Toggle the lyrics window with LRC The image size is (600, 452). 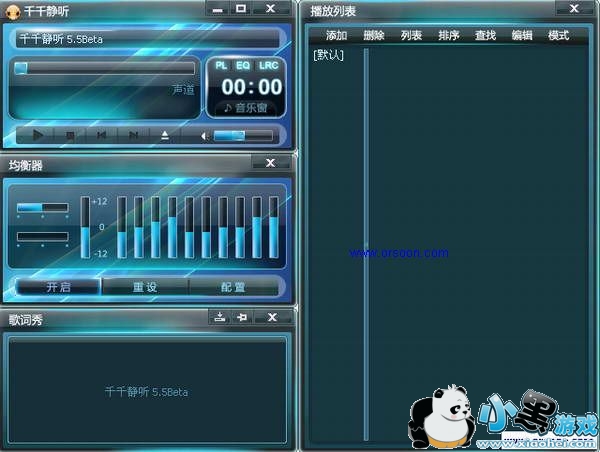[268, 65]
